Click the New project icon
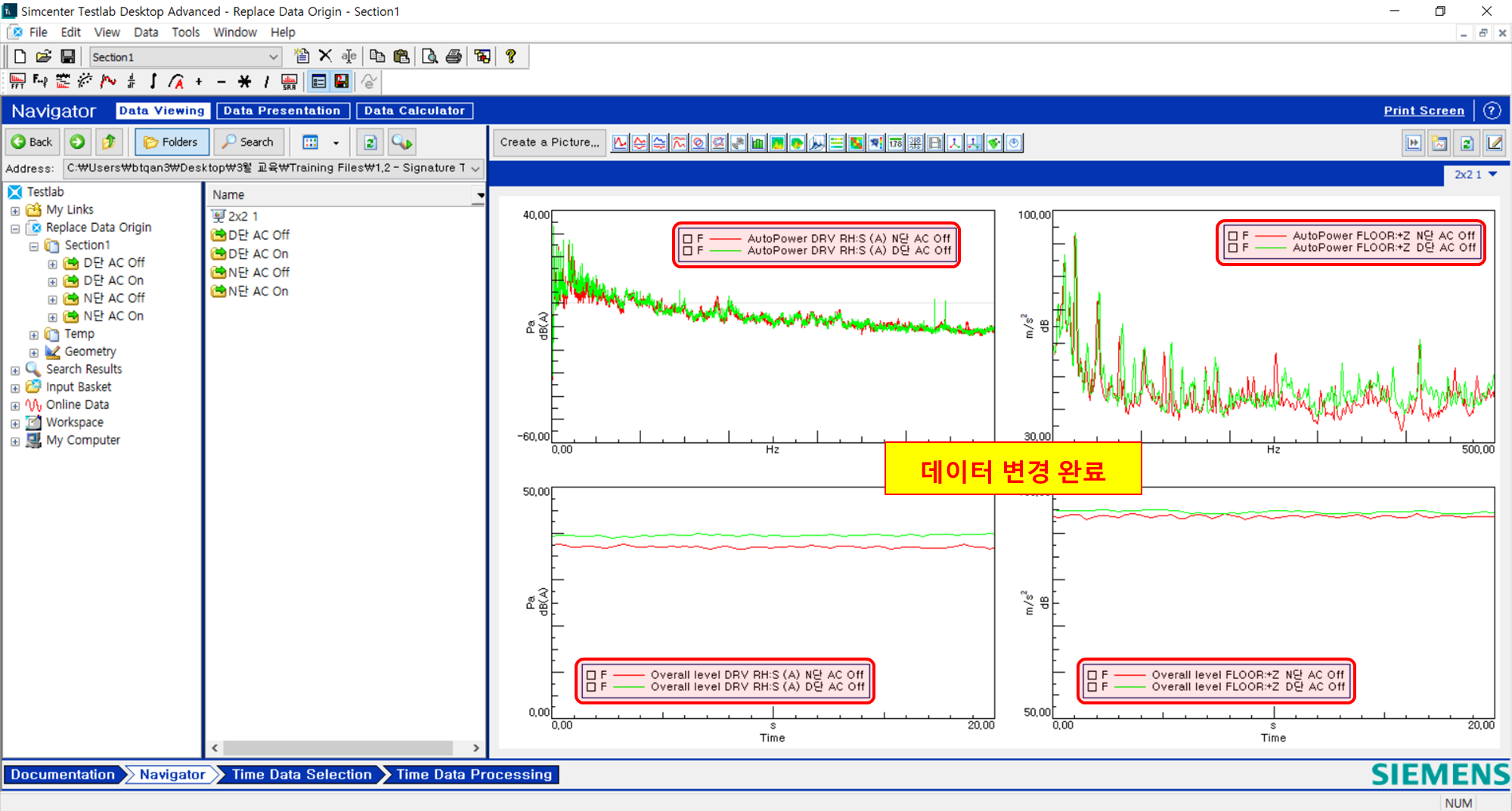 point(20,57)
